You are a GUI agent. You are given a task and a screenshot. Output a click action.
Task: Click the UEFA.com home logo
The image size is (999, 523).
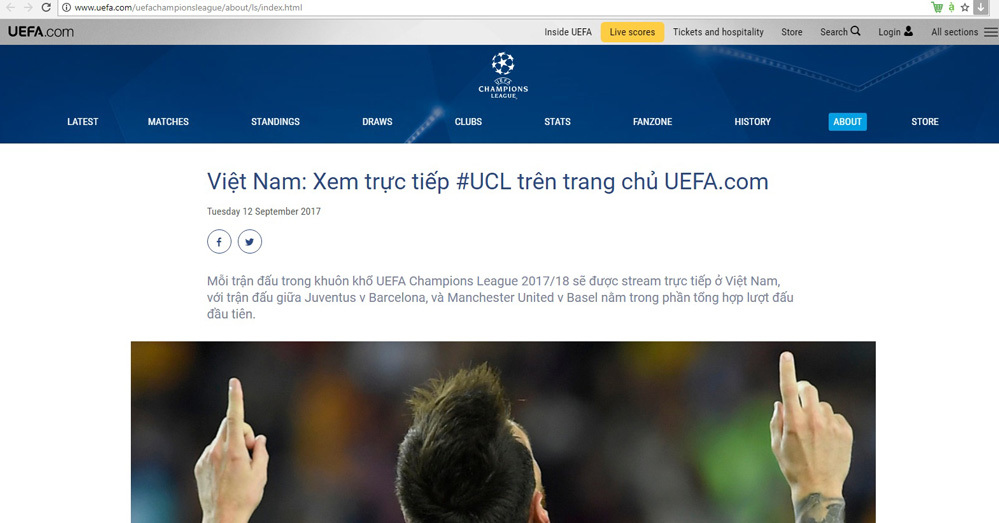41,31
